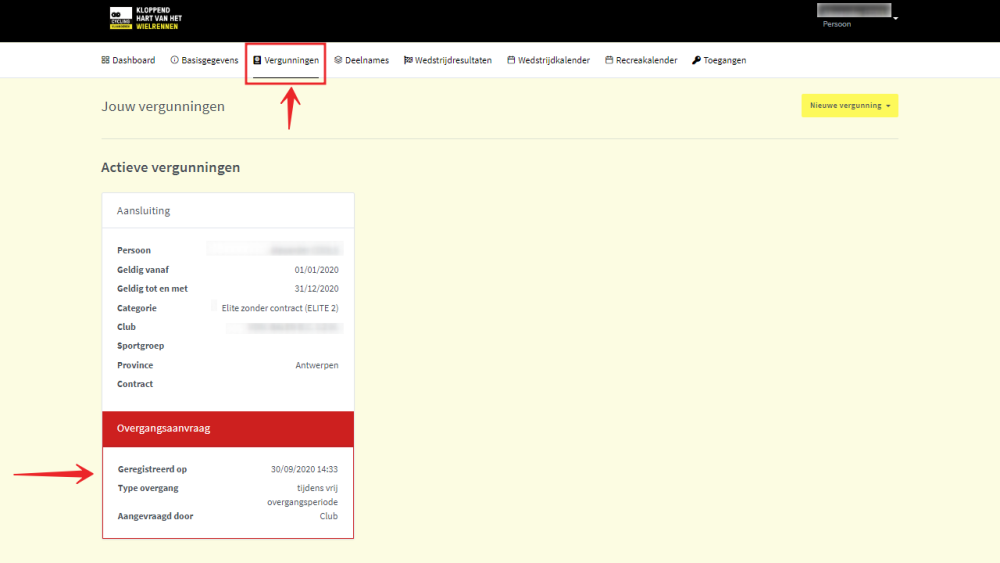The height and width of the screenshot is (563, 1000).
Task: Click the Aangevraagd door label
Action: point(155,516)
